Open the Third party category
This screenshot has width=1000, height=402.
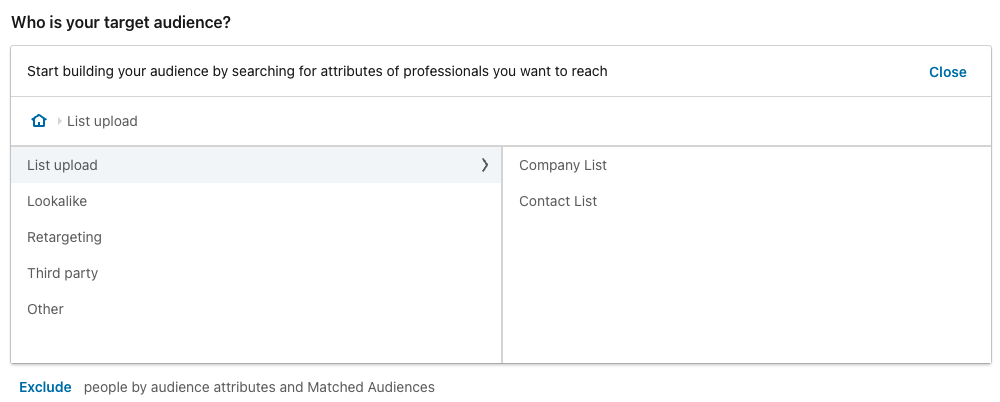[62, 273]
